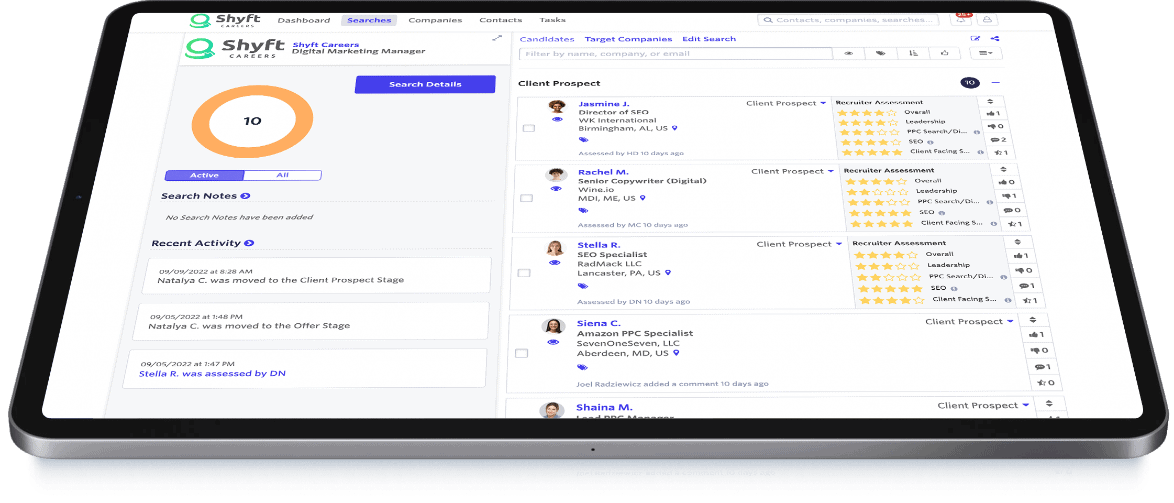
Task: Tick the checkbox for Stella R.
Action: pyautogui.click(x=524, y=273)
